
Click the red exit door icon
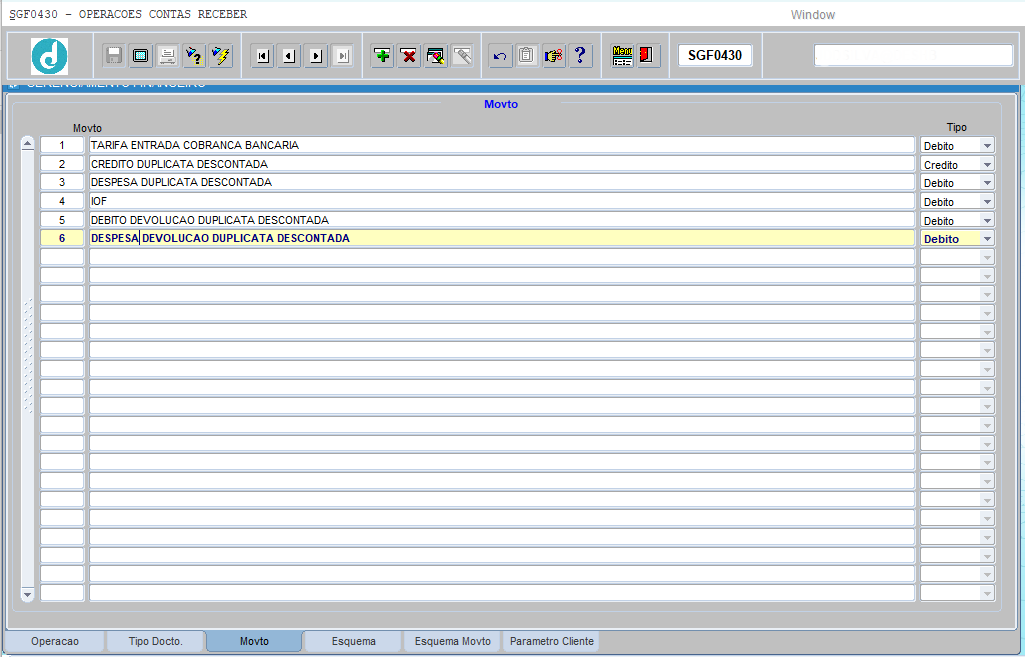point(647,56)
